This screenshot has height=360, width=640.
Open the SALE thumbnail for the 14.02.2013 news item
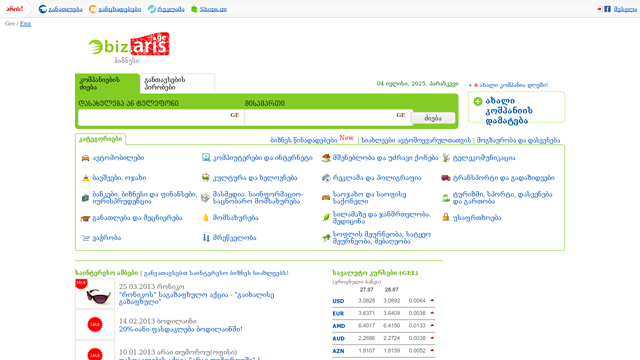pyautogui.click(x=95, y=324)
